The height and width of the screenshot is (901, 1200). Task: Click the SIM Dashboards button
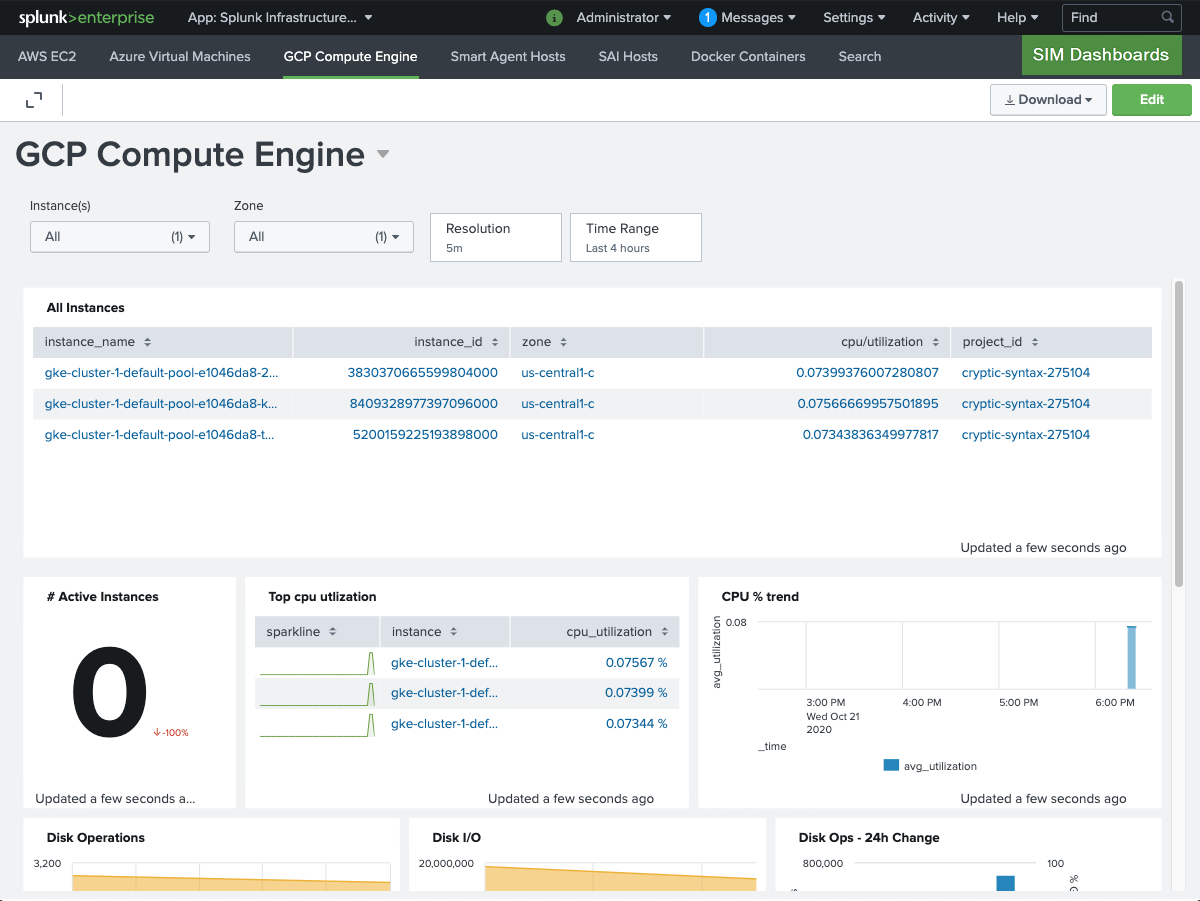coord(1101,55)
